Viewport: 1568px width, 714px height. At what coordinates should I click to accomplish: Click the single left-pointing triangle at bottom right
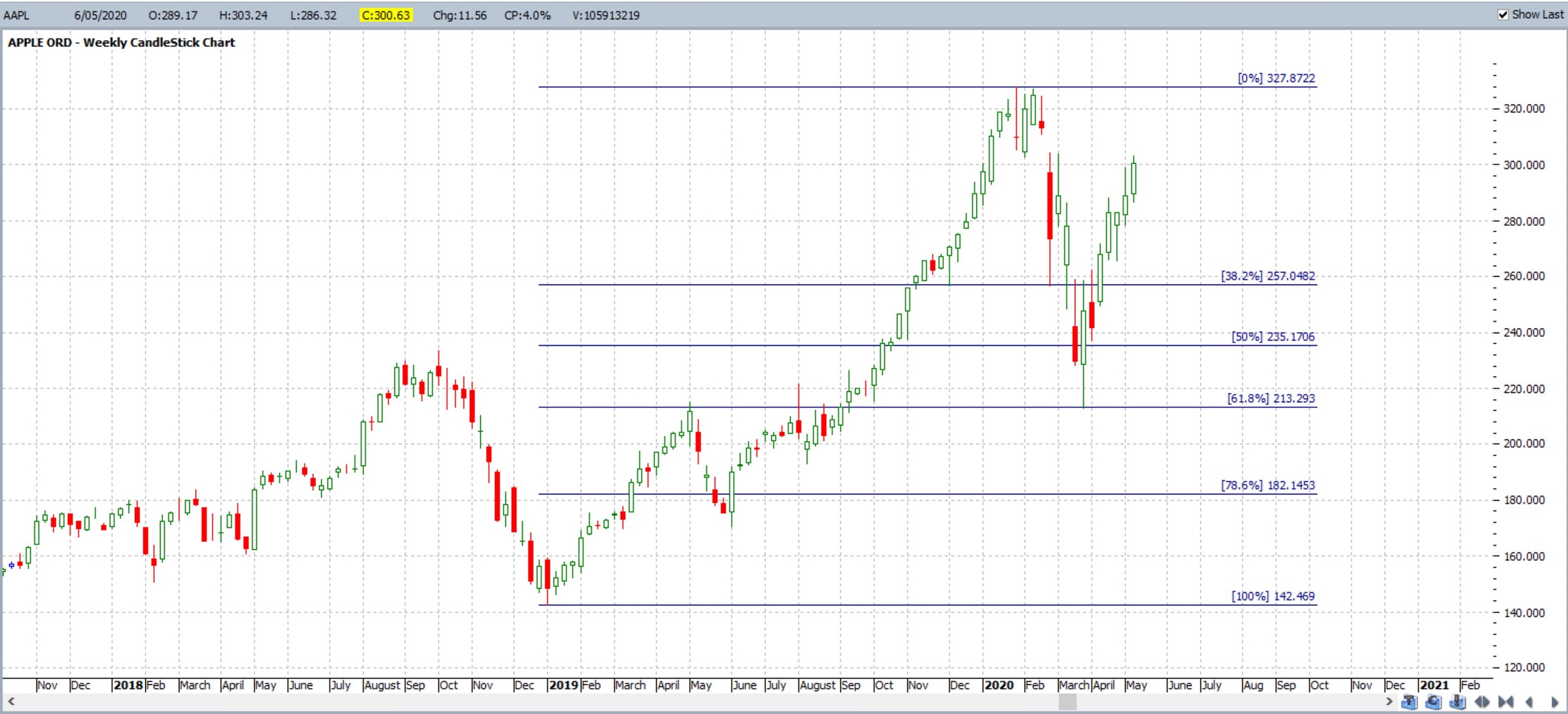1529,701
